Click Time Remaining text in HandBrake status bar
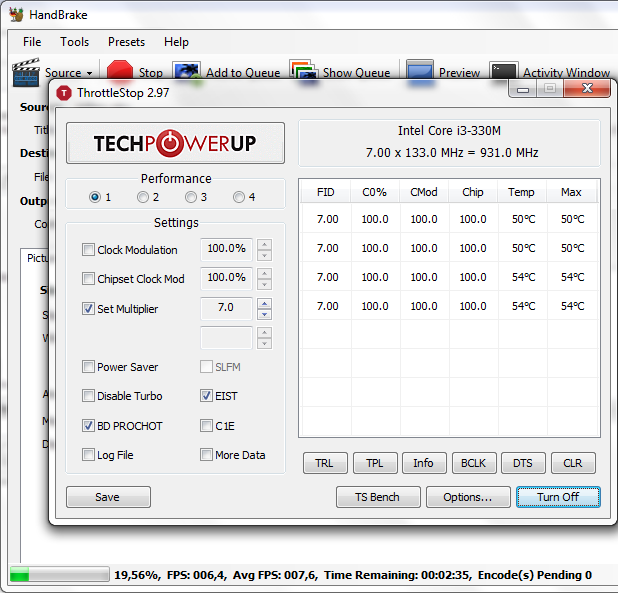 click(397, 575)
